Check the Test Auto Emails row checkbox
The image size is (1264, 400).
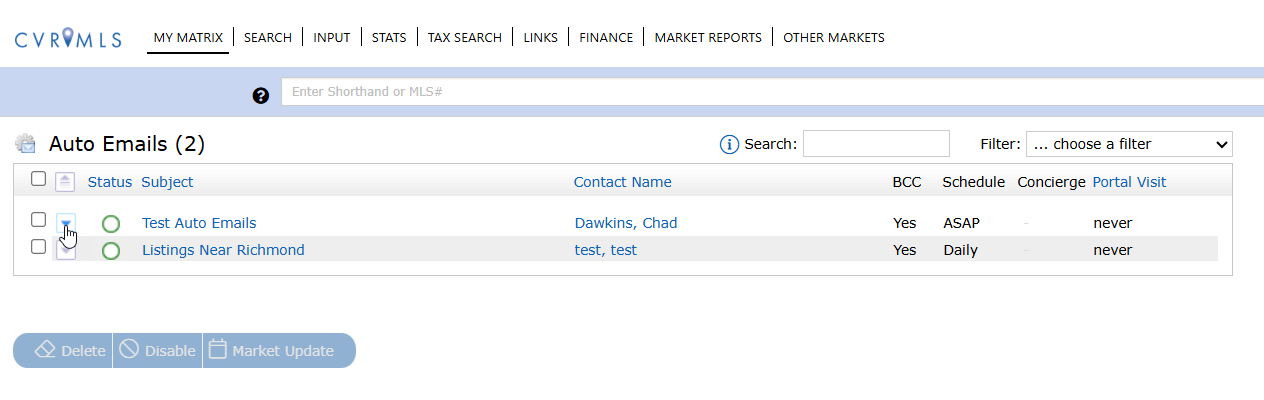coord(38,220)
